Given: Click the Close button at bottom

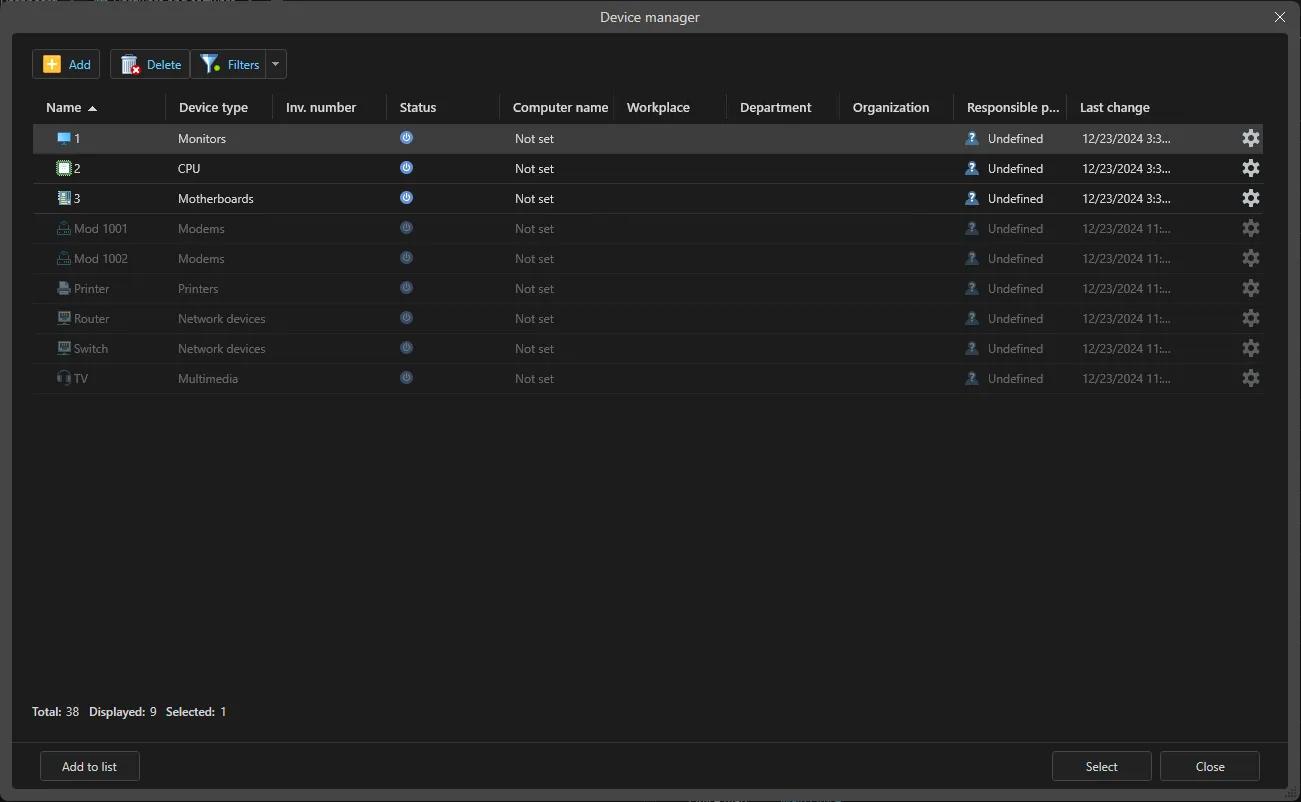Looking at the screenshot, I should 1210,766.
